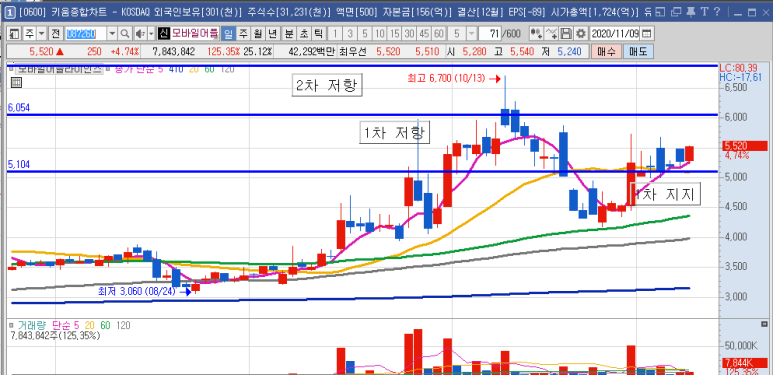Image resolution: width=773 pixels, height=375 pixels.
Task: Click the add candle chart type icon
Action: tap(536, 34)
